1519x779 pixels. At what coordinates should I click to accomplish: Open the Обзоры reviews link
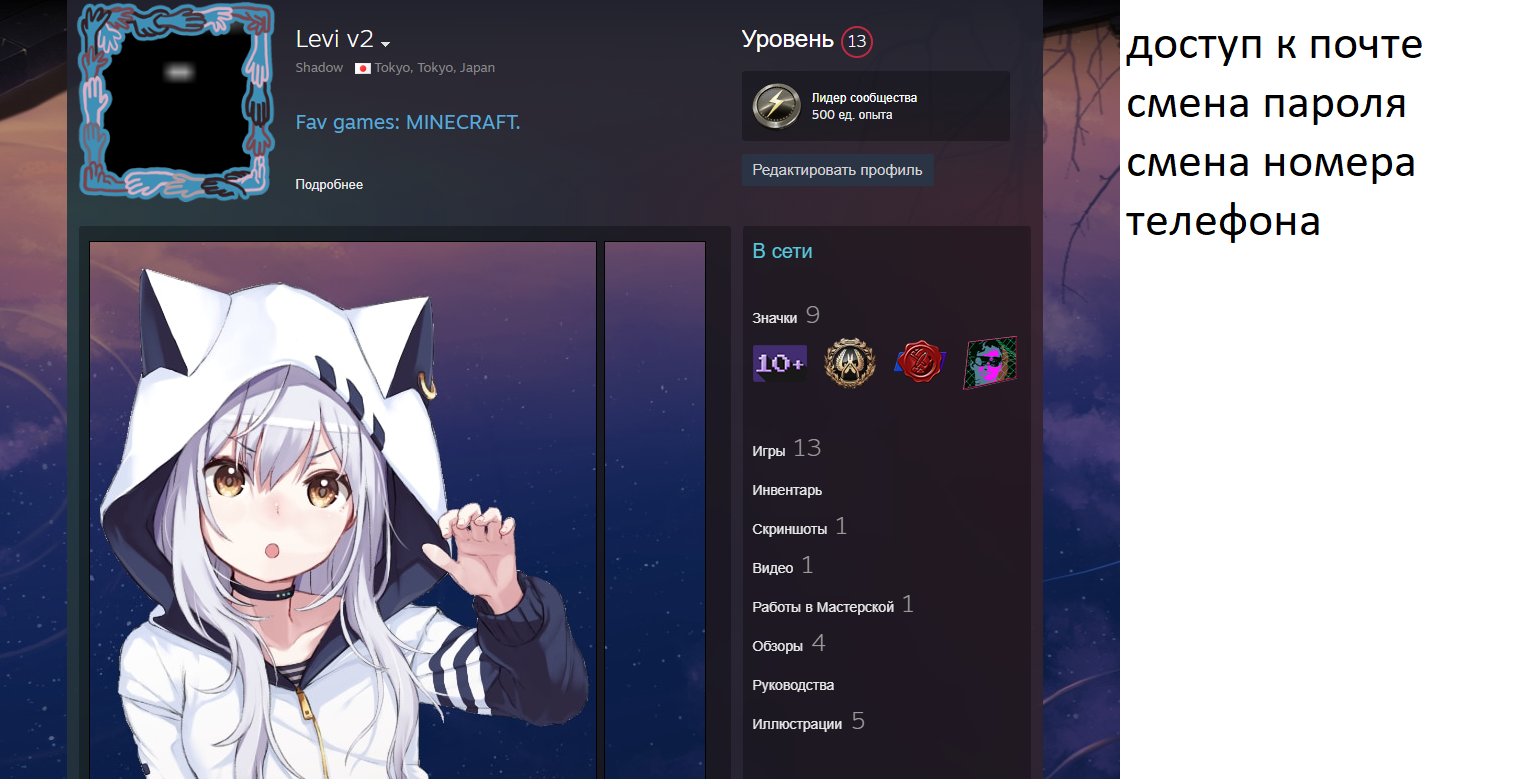tap(778, 646)
